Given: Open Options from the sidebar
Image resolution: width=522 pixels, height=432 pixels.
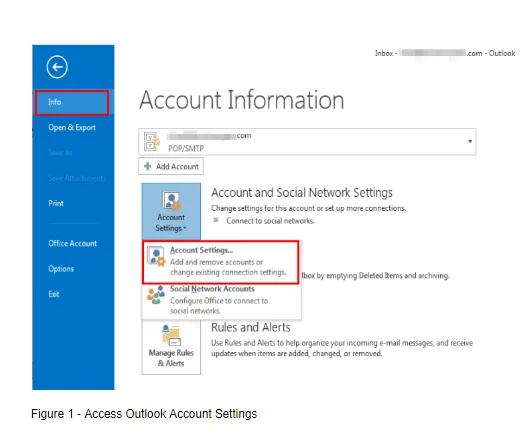Looking at the screenshot, I should [61, 269].
